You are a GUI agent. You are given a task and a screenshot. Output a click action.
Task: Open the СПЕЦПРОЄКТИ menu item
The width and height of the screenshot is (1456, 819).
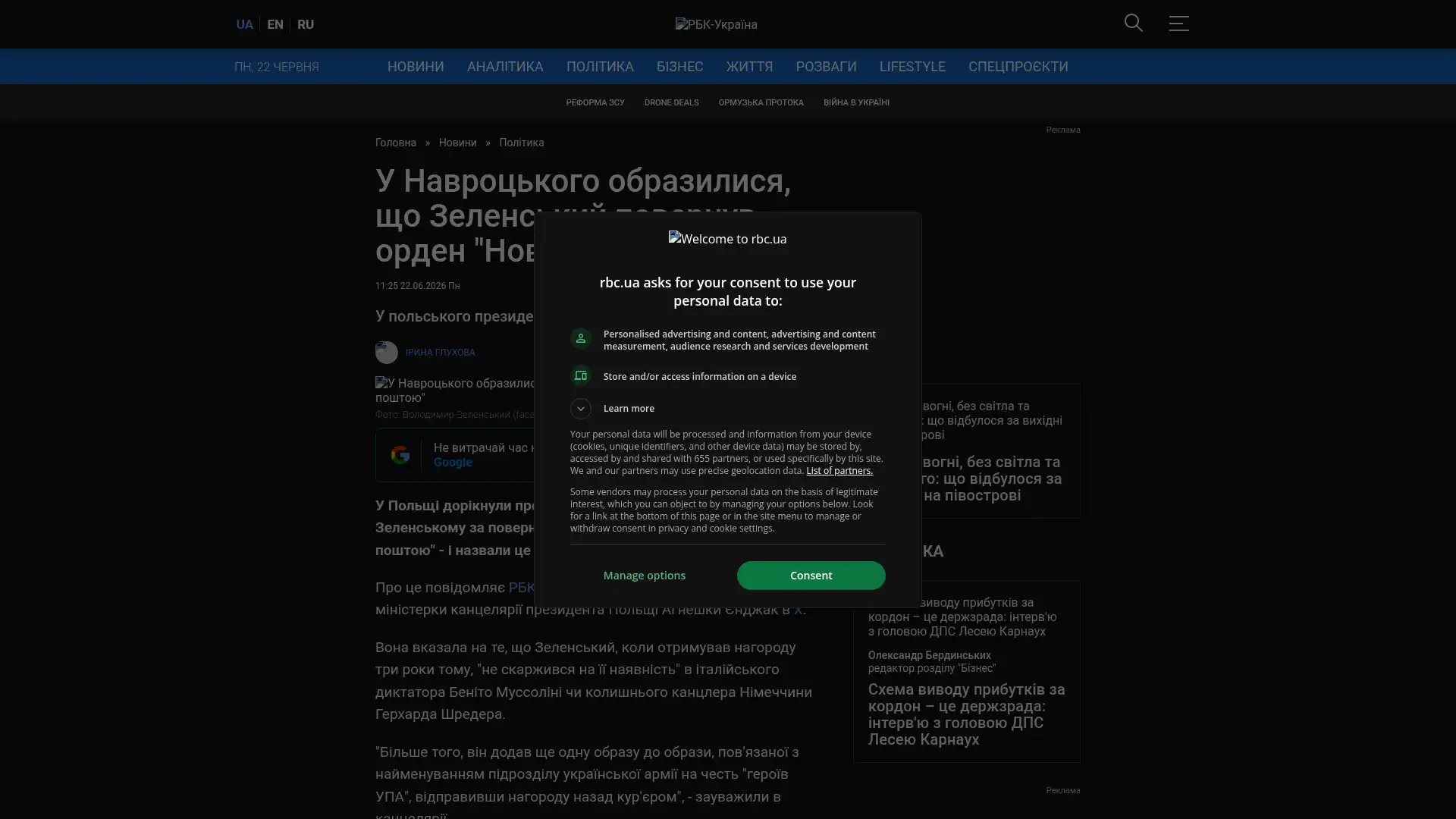point(1018,67)
